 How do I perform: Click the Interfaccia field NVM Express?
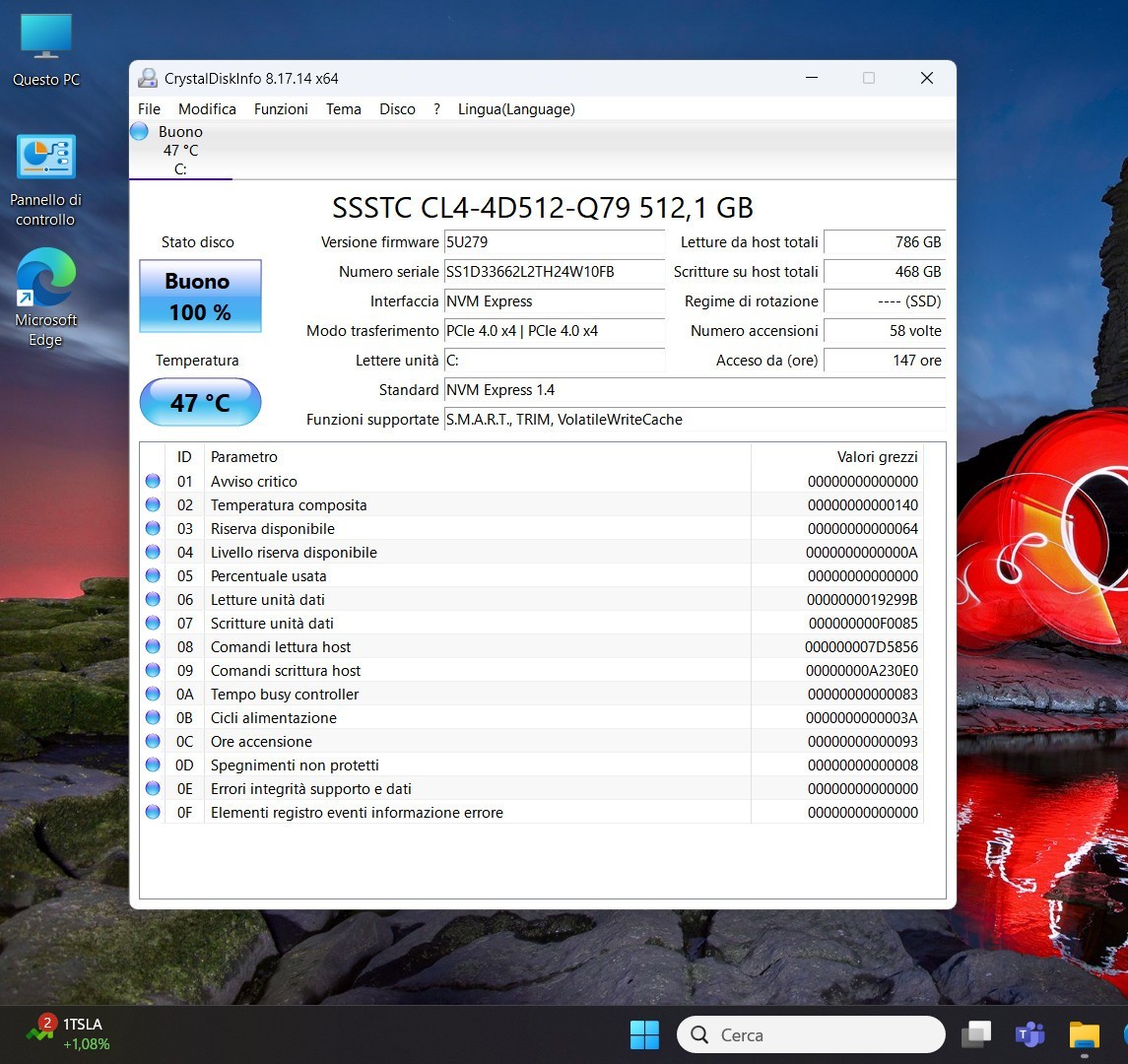554,300
